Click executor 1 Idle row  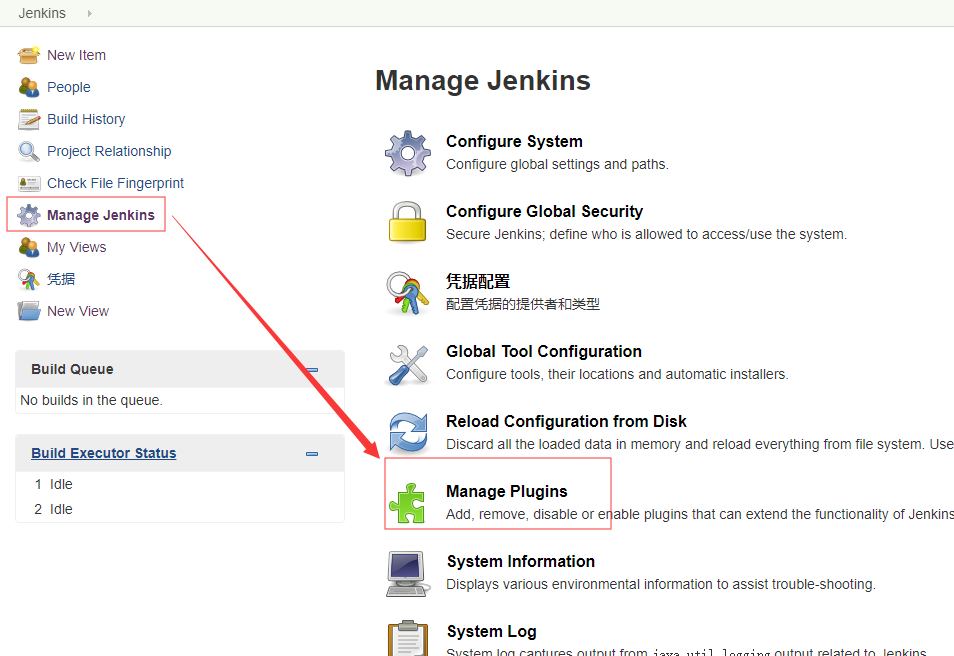point(180,484)
